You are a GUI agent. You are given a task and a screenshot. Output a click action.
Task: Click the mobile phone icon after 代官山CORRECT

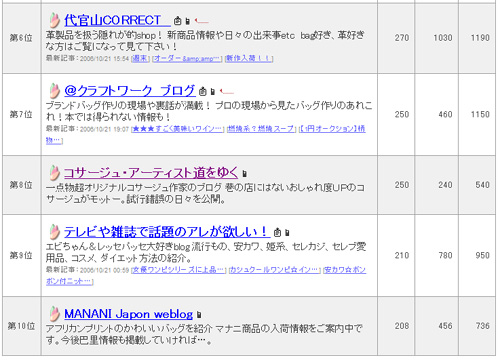pos(188,21)
